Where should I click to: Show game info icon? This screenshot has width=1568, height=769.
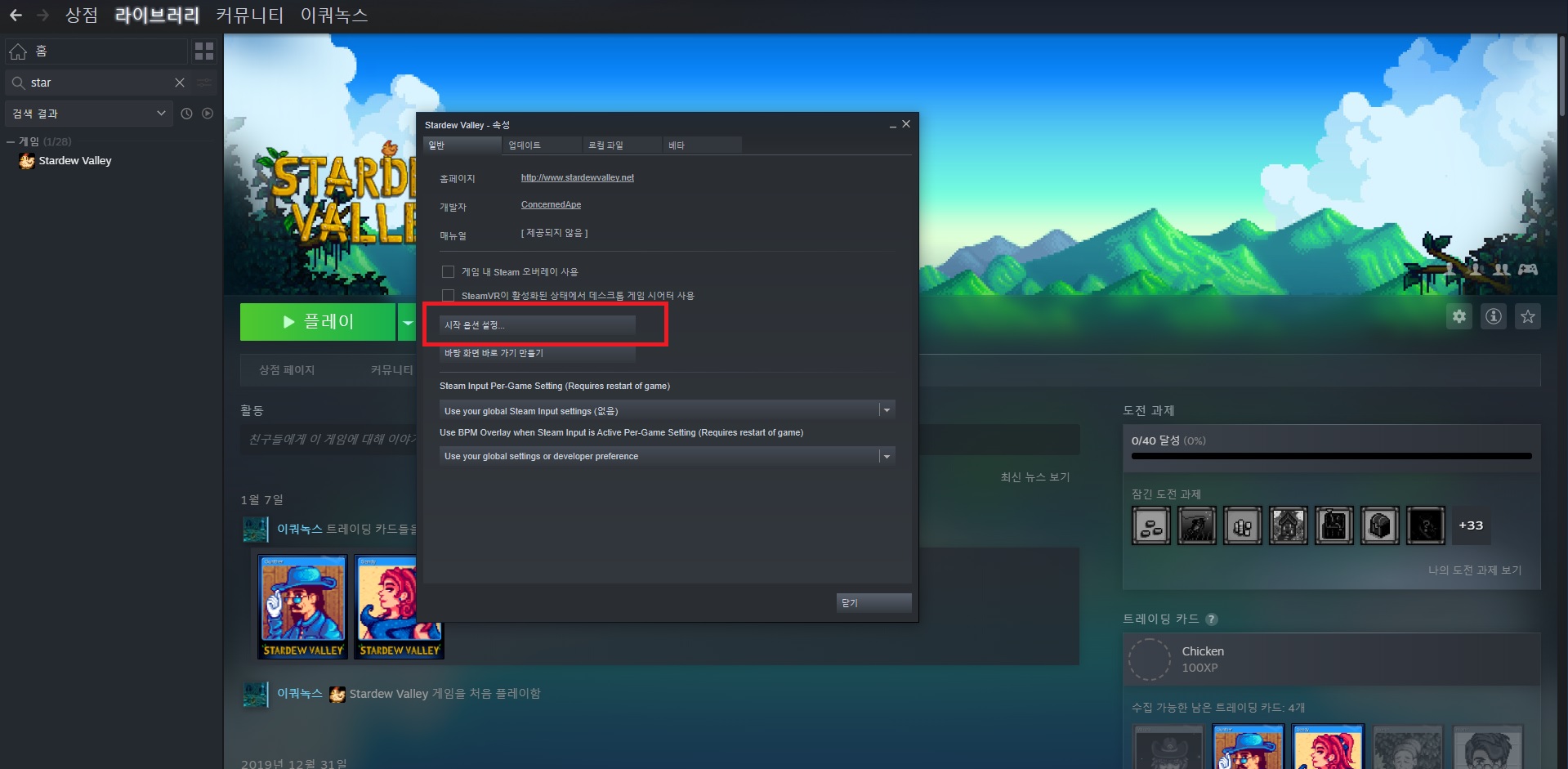1494,316
